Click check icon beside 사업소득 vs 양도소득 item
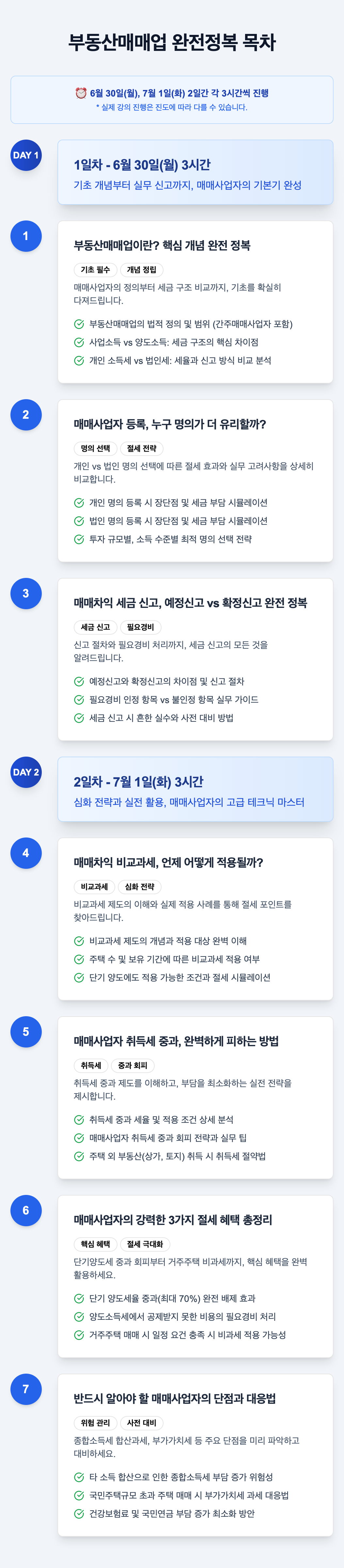This screenshot has width=344, height=1568. 79,342
